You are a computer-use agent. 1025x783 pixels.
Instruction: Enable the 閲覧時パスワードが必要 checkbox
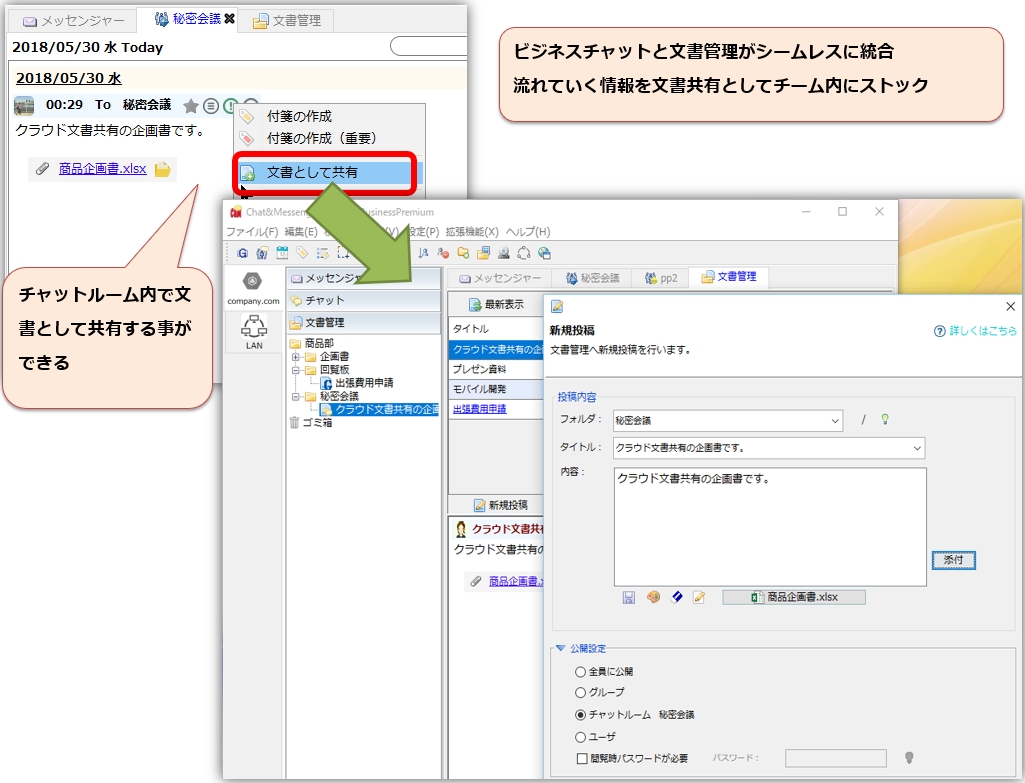(x=582, y=758)
